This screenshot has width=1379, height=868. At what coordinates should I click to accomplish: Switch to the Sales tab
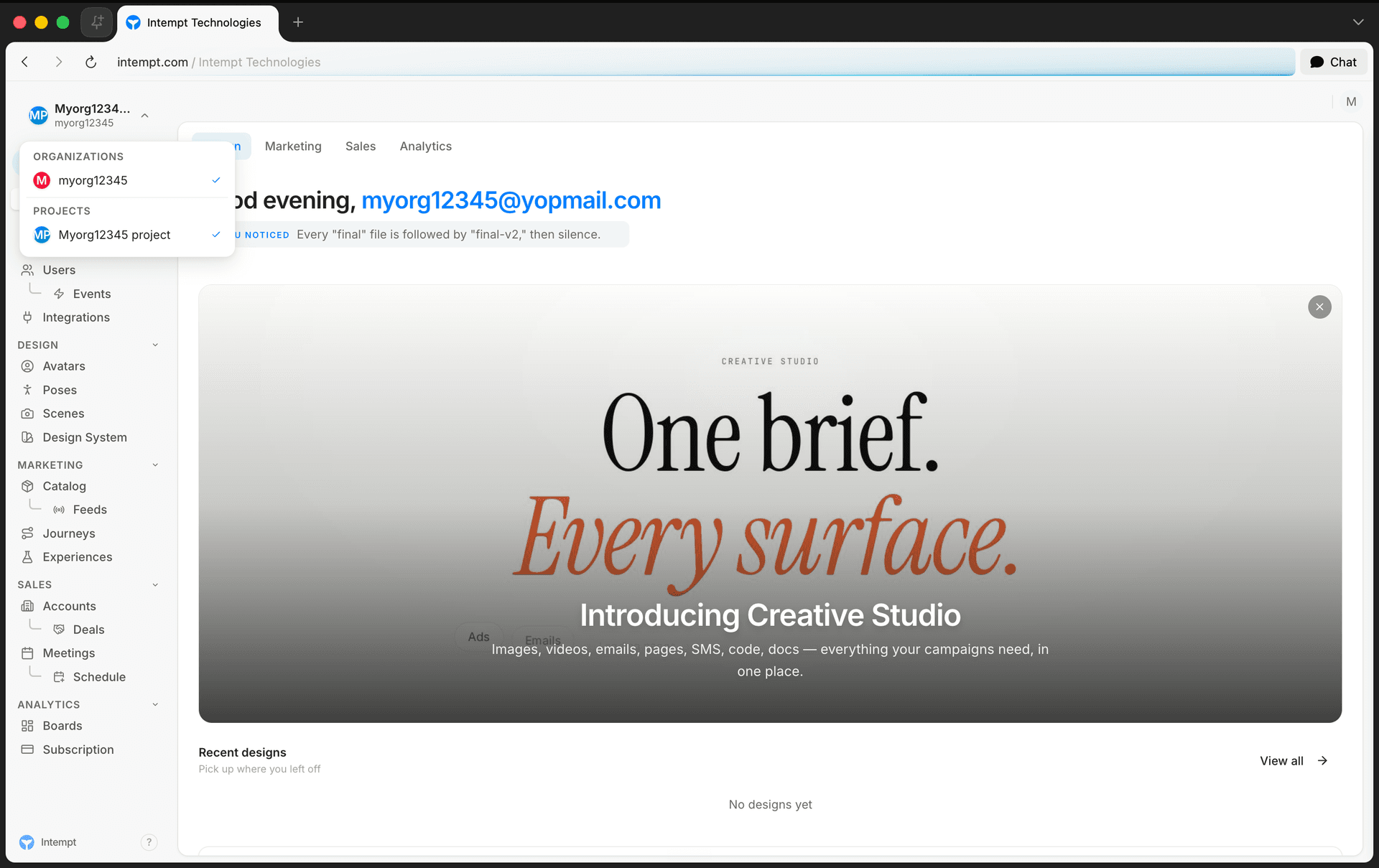pyautogui.click(x=361, y=146)
